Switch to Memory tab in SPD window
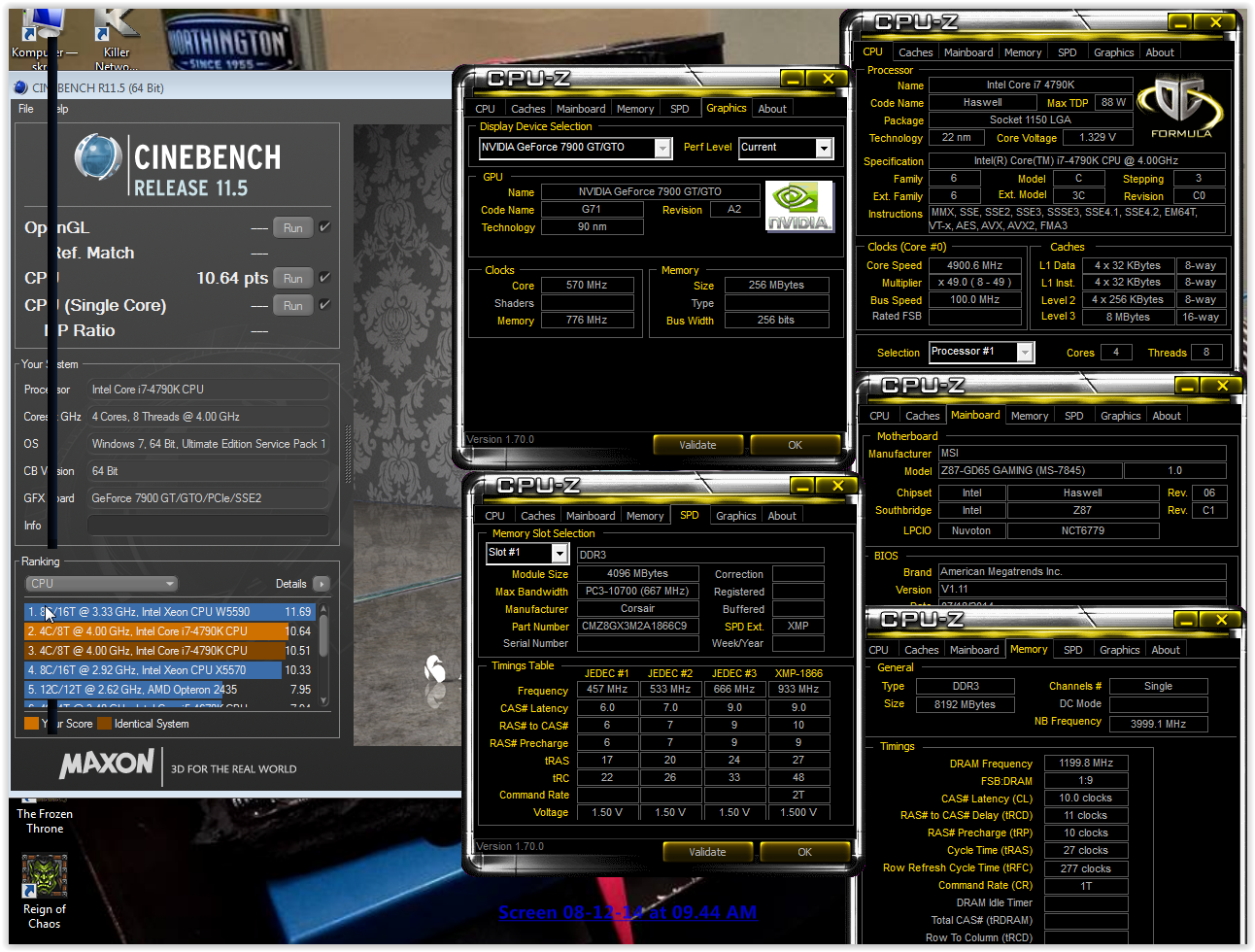The width and height of the screenshot is (1255, 952). point(645,516)
